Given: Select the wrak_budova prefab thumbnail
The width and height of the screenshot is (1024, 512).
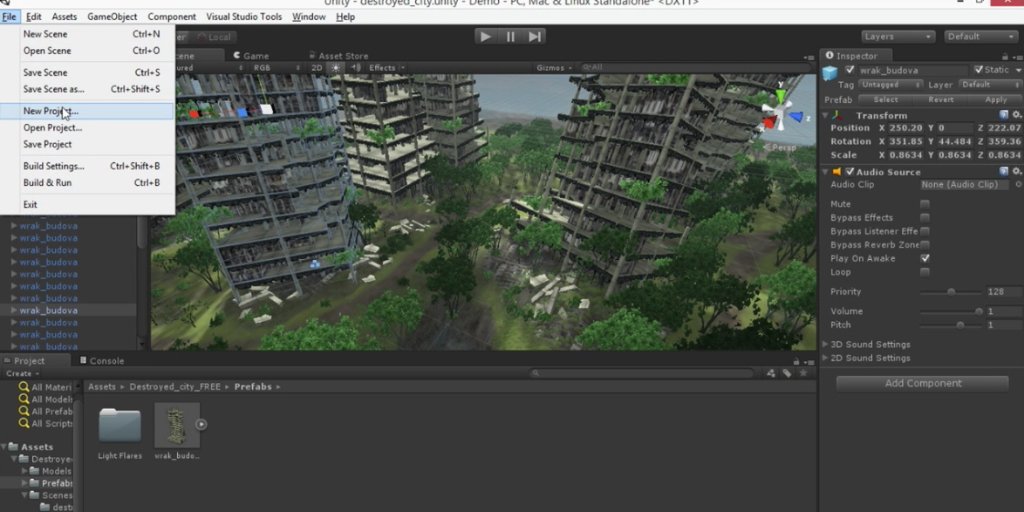Looking at the screenshot, I should [177, 424].
